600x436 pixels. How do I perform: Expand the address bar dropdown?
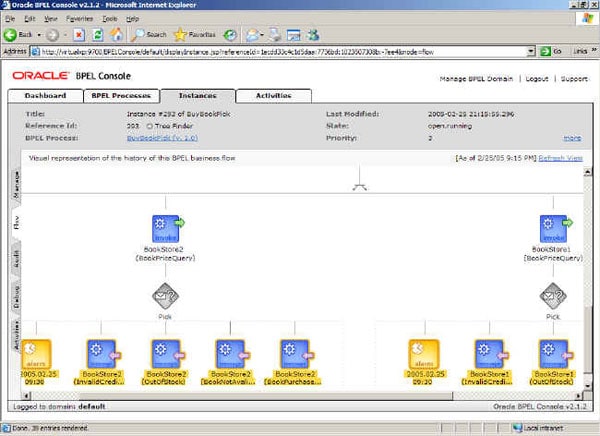pyautogui.click(x=531, y=51)
